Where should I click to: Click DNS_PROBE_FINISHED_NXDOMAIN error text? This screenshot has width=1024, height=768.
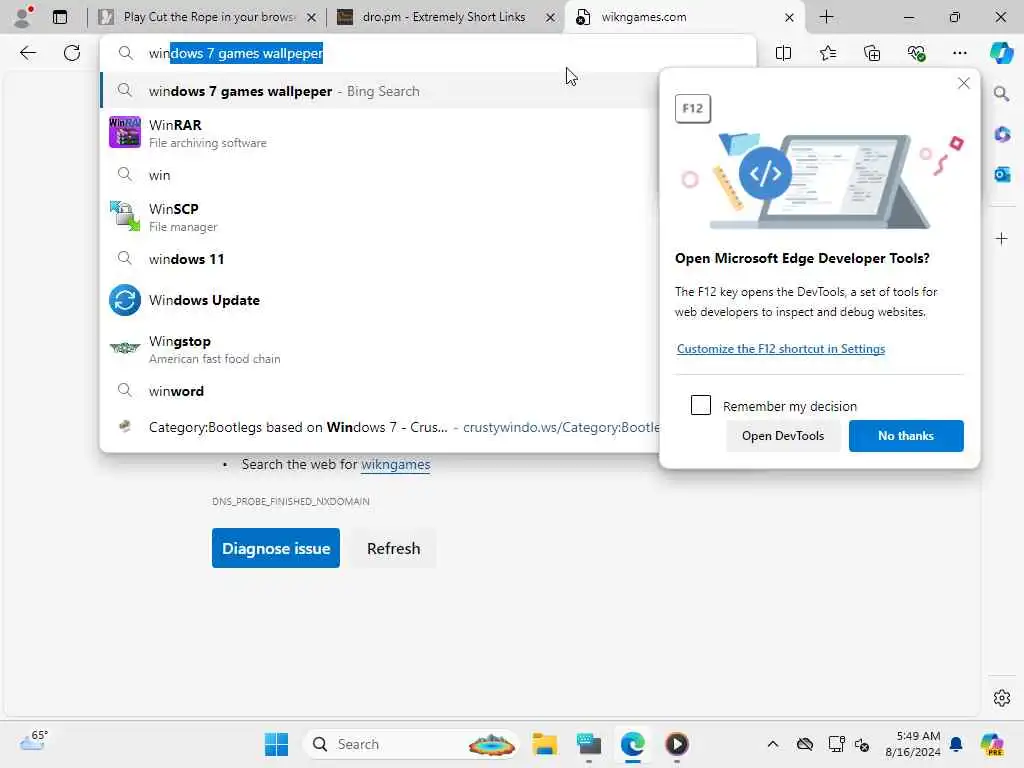coord(291,502)
